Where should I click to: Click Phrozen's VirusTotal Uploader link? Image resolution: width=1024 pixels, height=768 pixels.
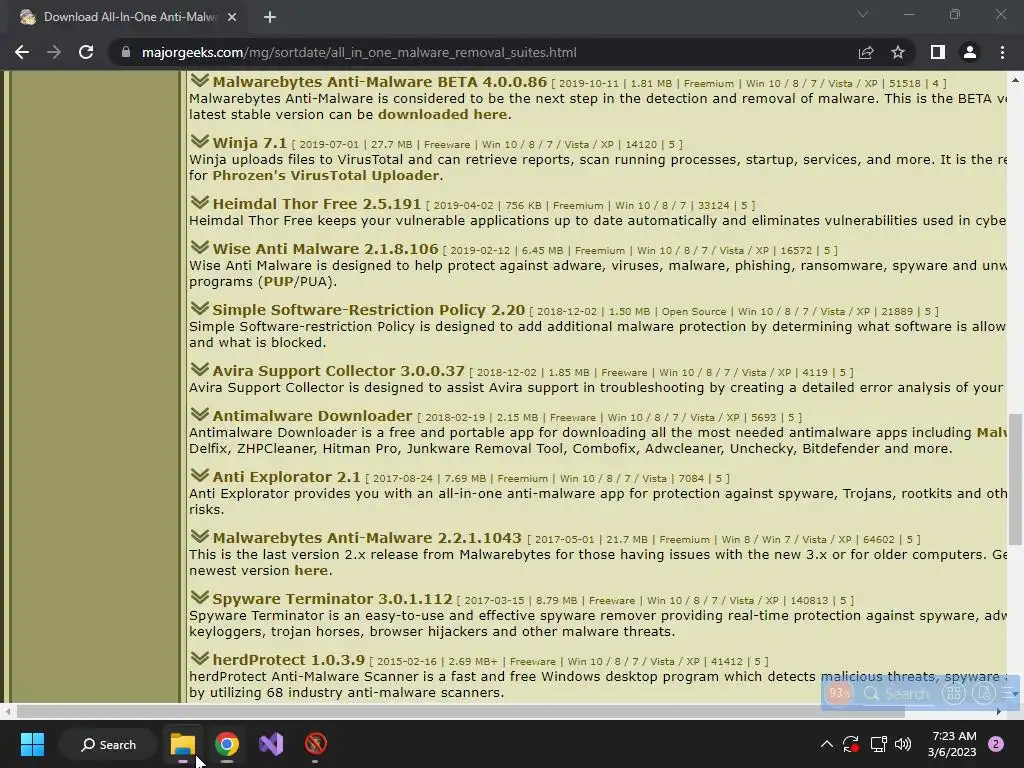coord(326,175)
